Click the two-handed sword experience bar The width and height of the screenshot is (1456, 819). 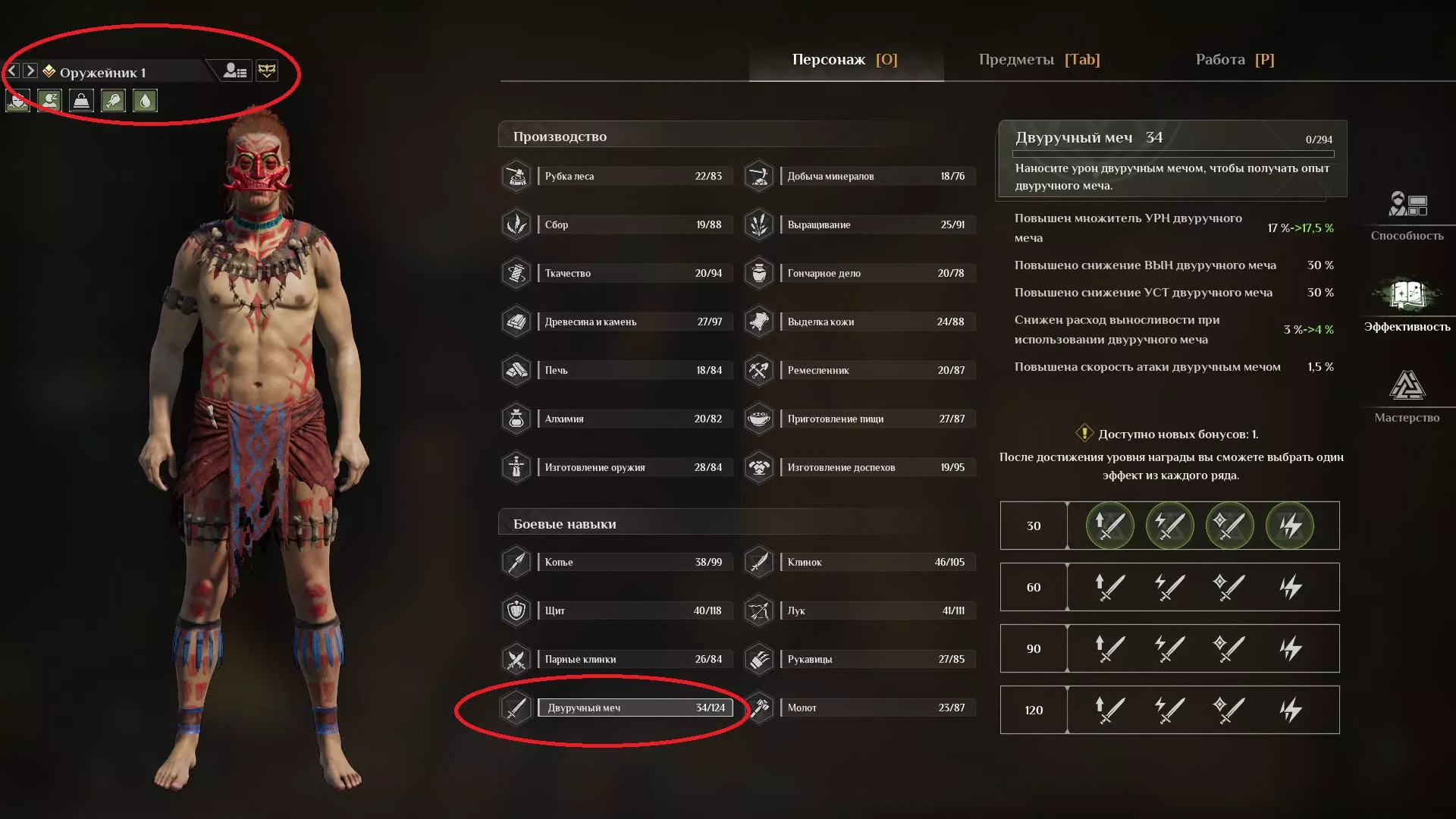click(x=1172, y=154)
